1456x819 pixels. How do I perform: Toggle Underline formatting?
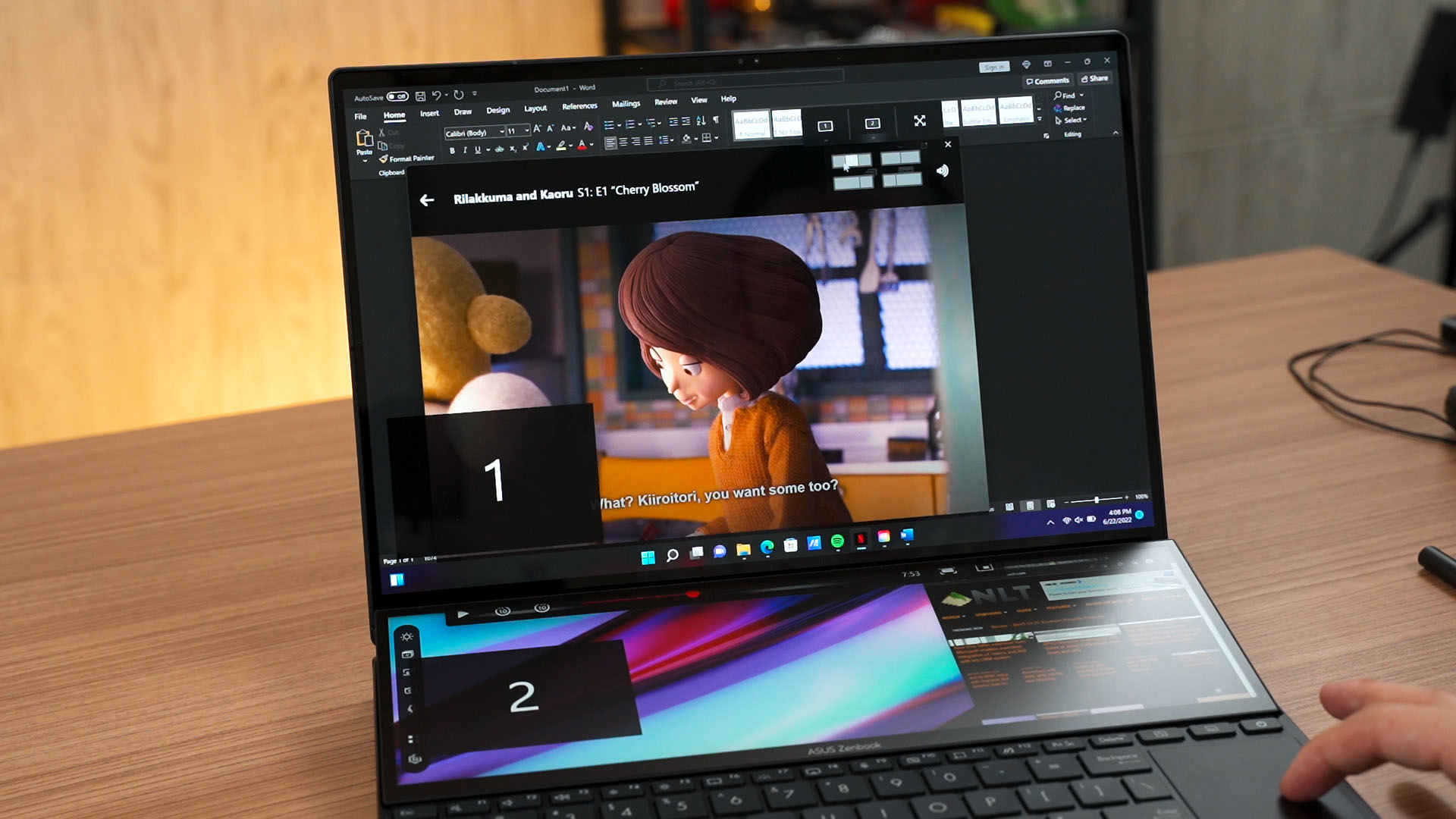pyautogui.click(x=477, y=149)
